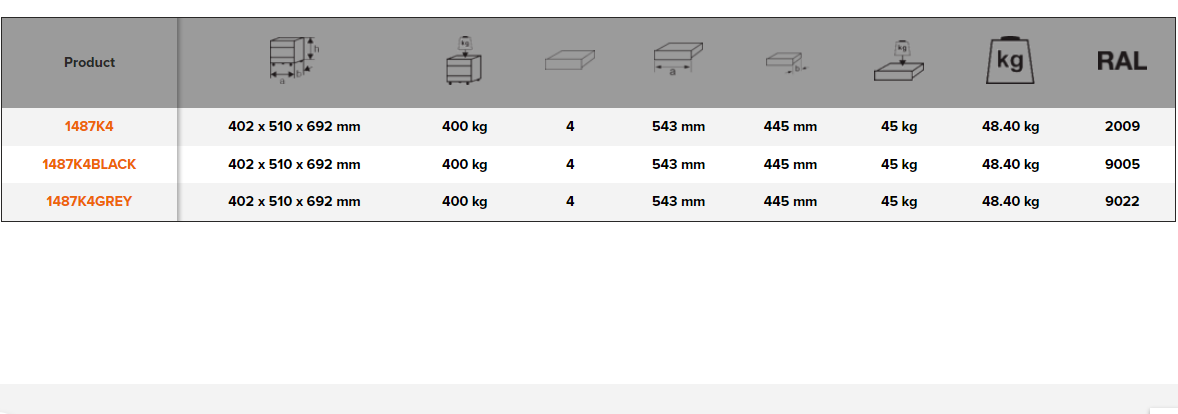Screen dimensions: 1178x414
Task: Click 543 mm value in 1487K4 row
Action: 678,127
